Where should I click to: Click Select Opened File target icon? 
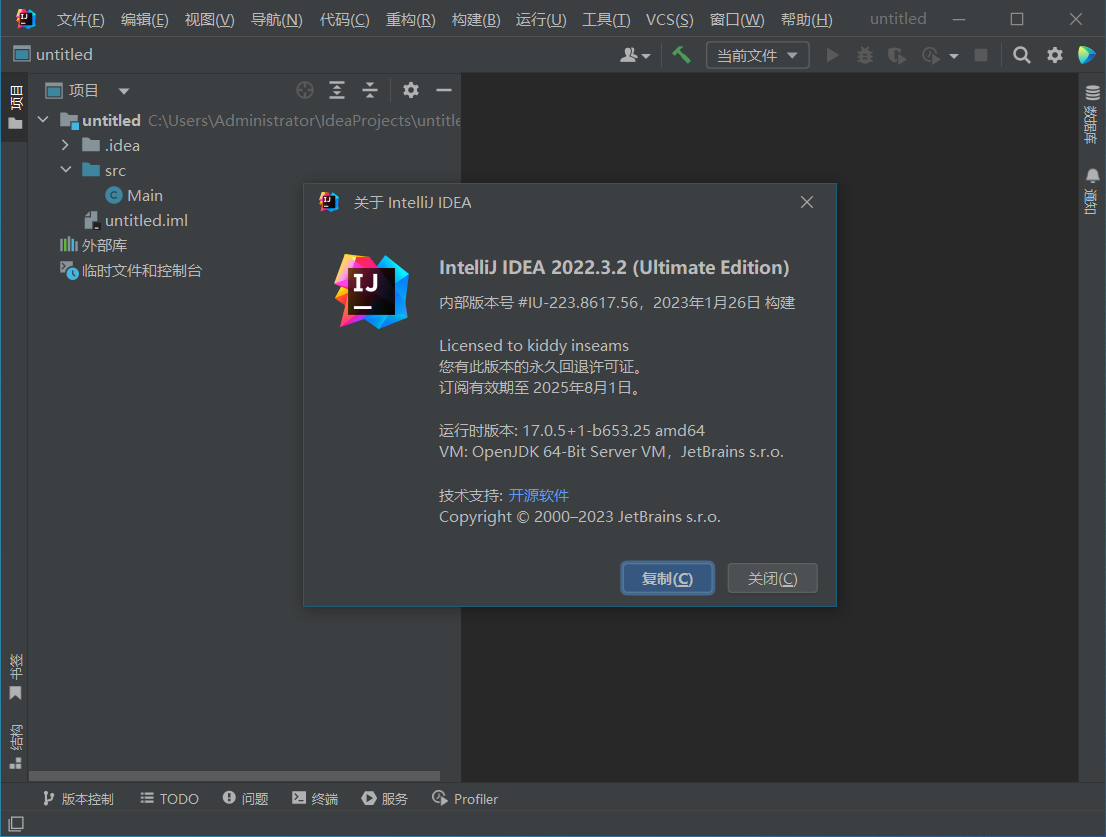pyautogui.click(x=305, y=90)
